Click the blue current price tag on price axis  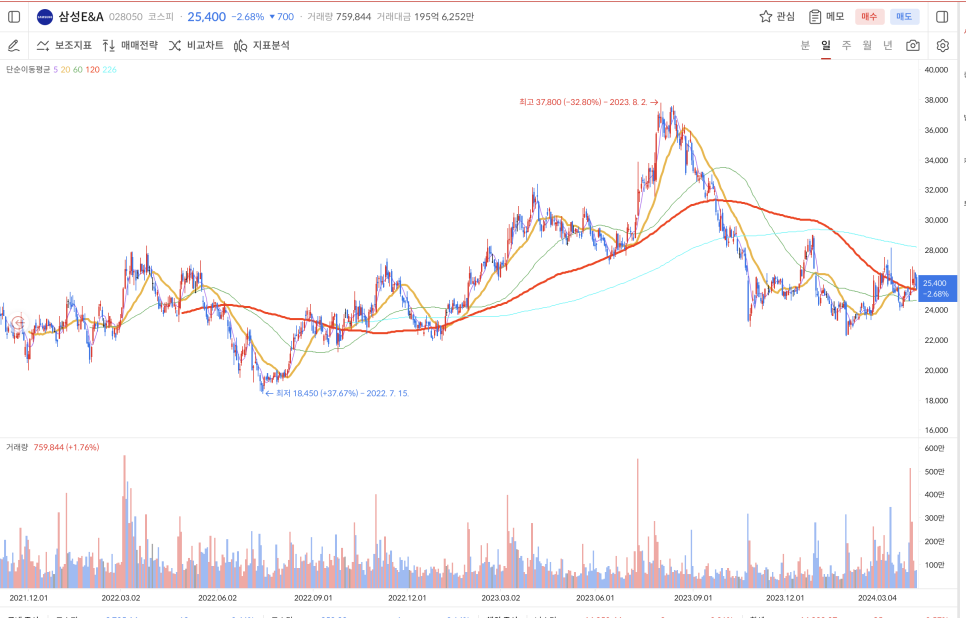click(938, 288)
